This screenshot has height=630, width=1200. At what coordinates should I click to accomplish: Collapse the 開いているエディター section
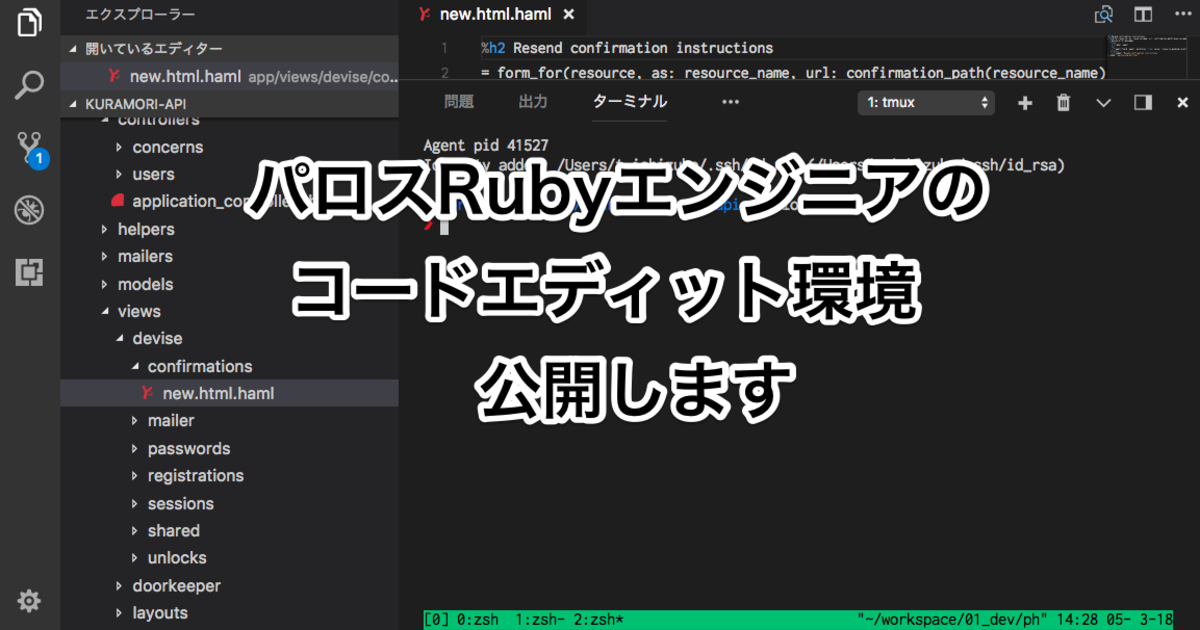click(x=229, y=49)
